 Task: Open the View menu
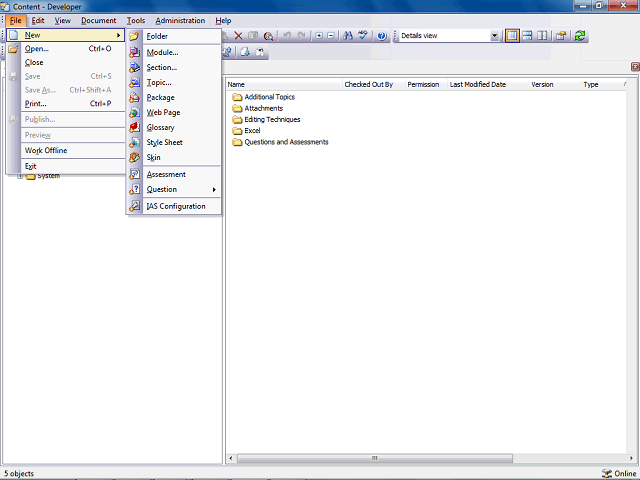pyautogui.click(x=62, y=20)
